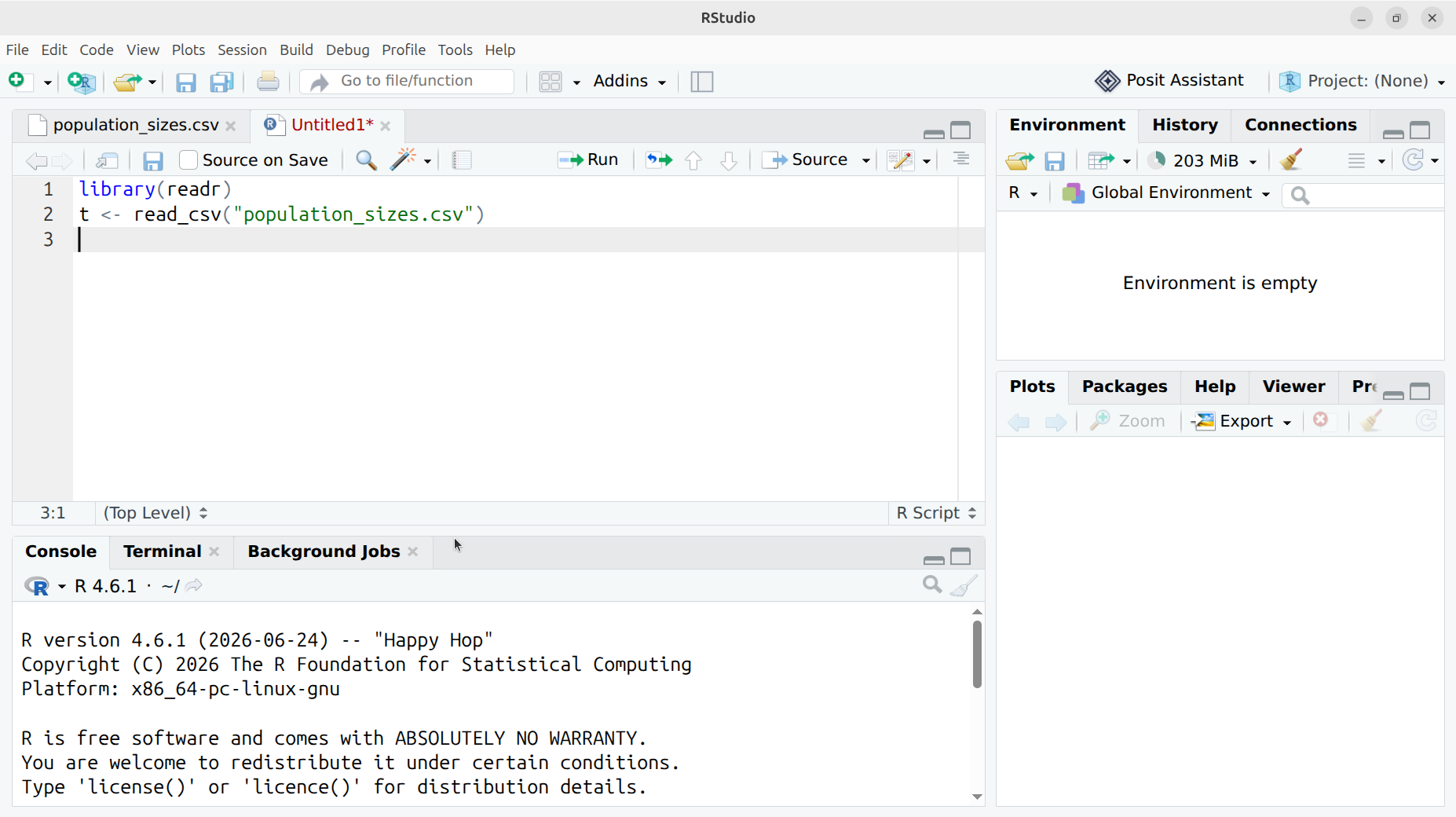This screenshot has height=817, width=1456.
Task: Show the document outline
Action: 961,159
